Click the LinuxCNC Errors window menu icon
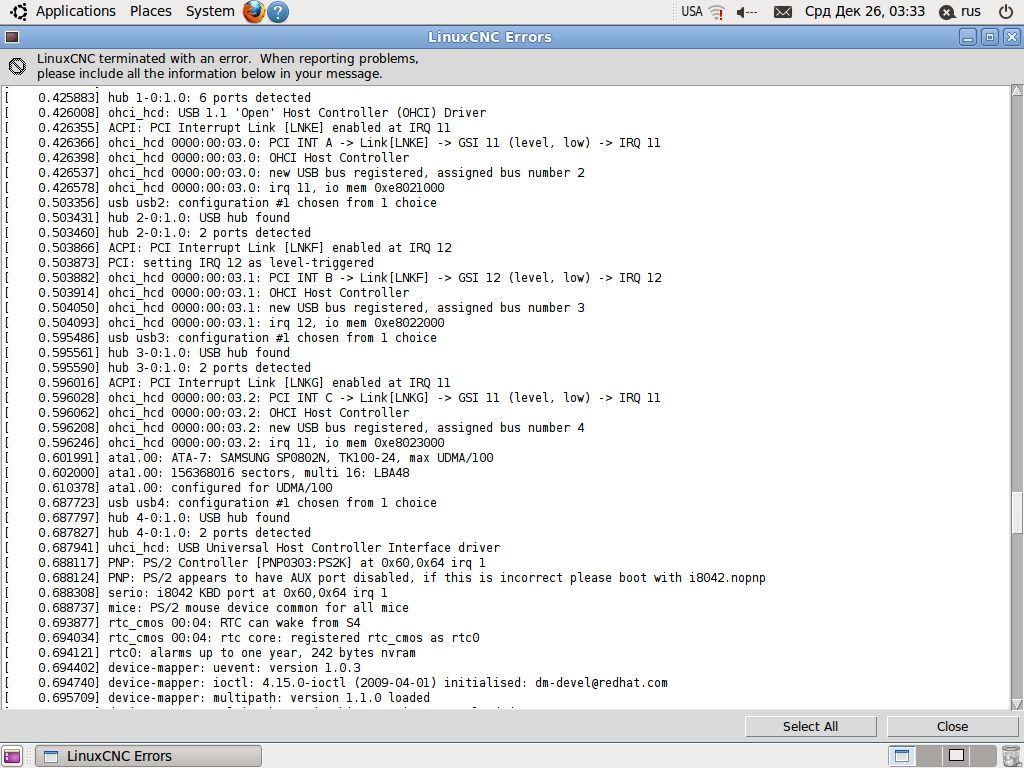Screen dimensions: 1024x768 pyautogui.click(x=12, y=37)
